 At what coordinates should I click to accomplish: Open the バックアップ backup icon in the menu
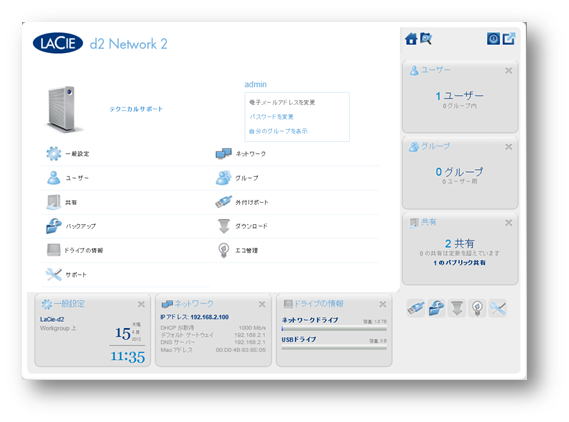pyautogui.click(x=54, y=226)
